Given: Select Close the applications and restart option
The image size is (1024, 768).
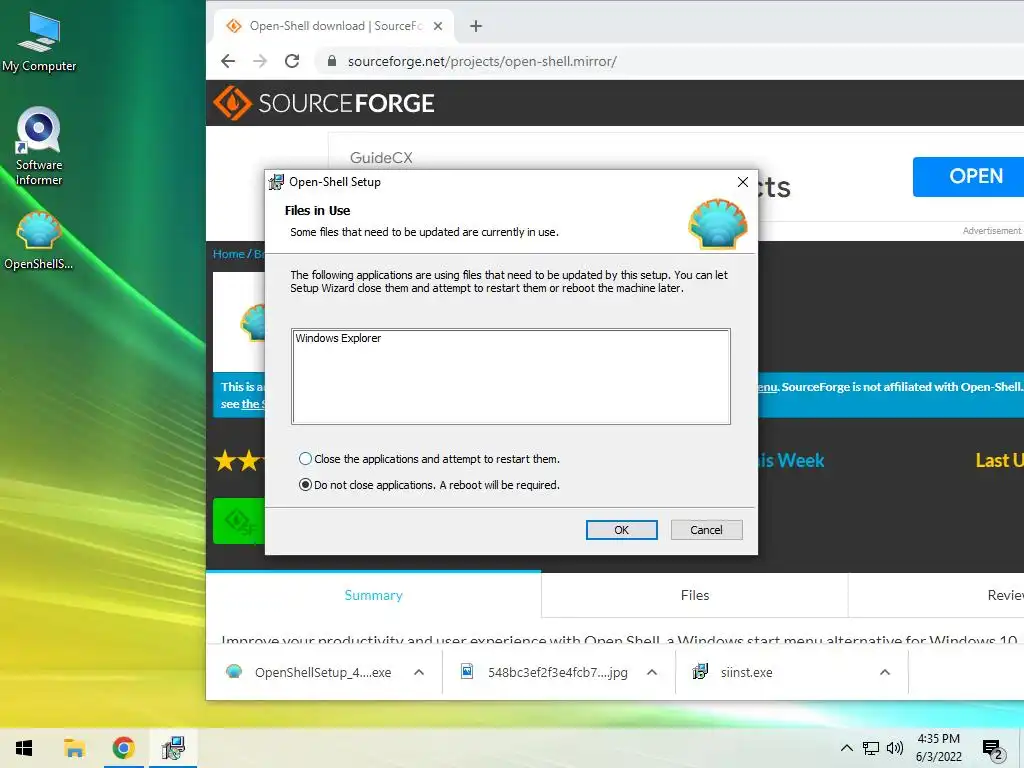Looking at the screenshot, I should 429,459.
